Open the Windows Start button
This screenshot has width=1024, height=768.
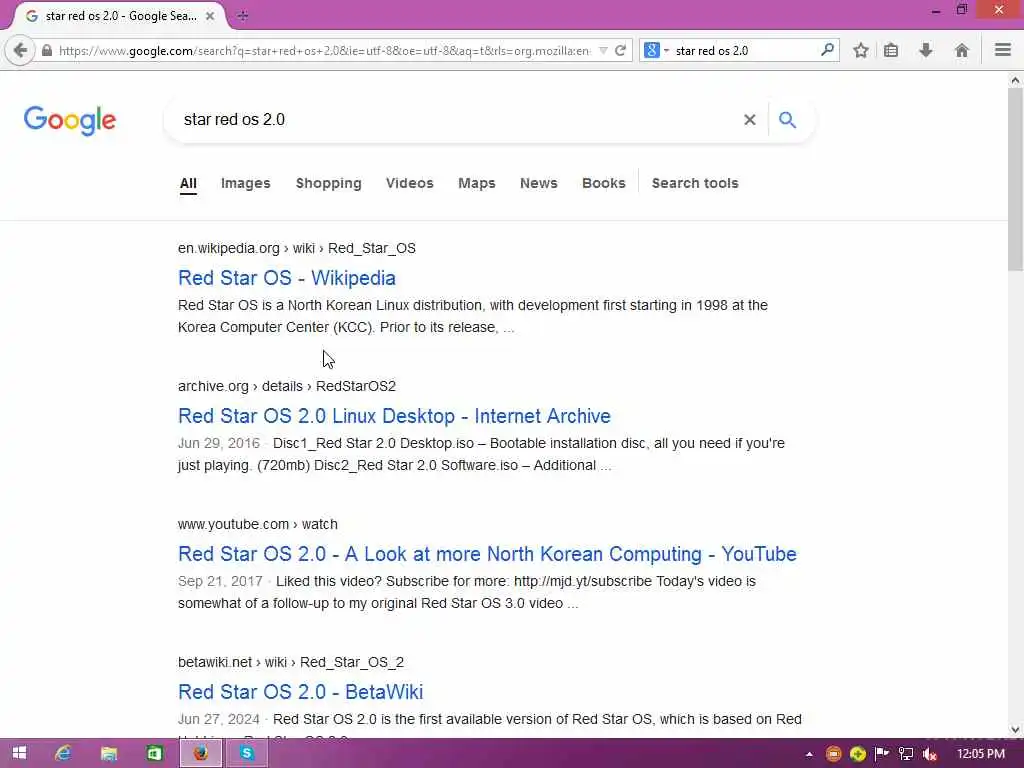[x=19, y=753]
